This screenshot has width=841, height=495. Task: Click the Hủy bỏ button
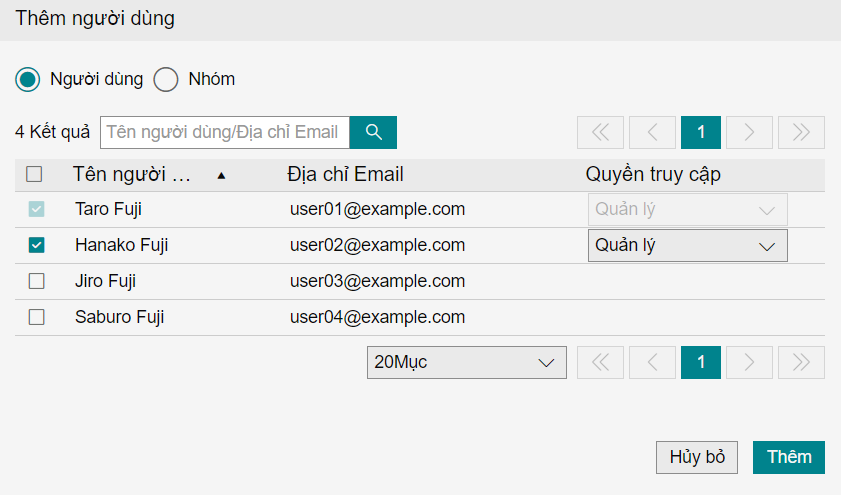(x=697, y=457)
